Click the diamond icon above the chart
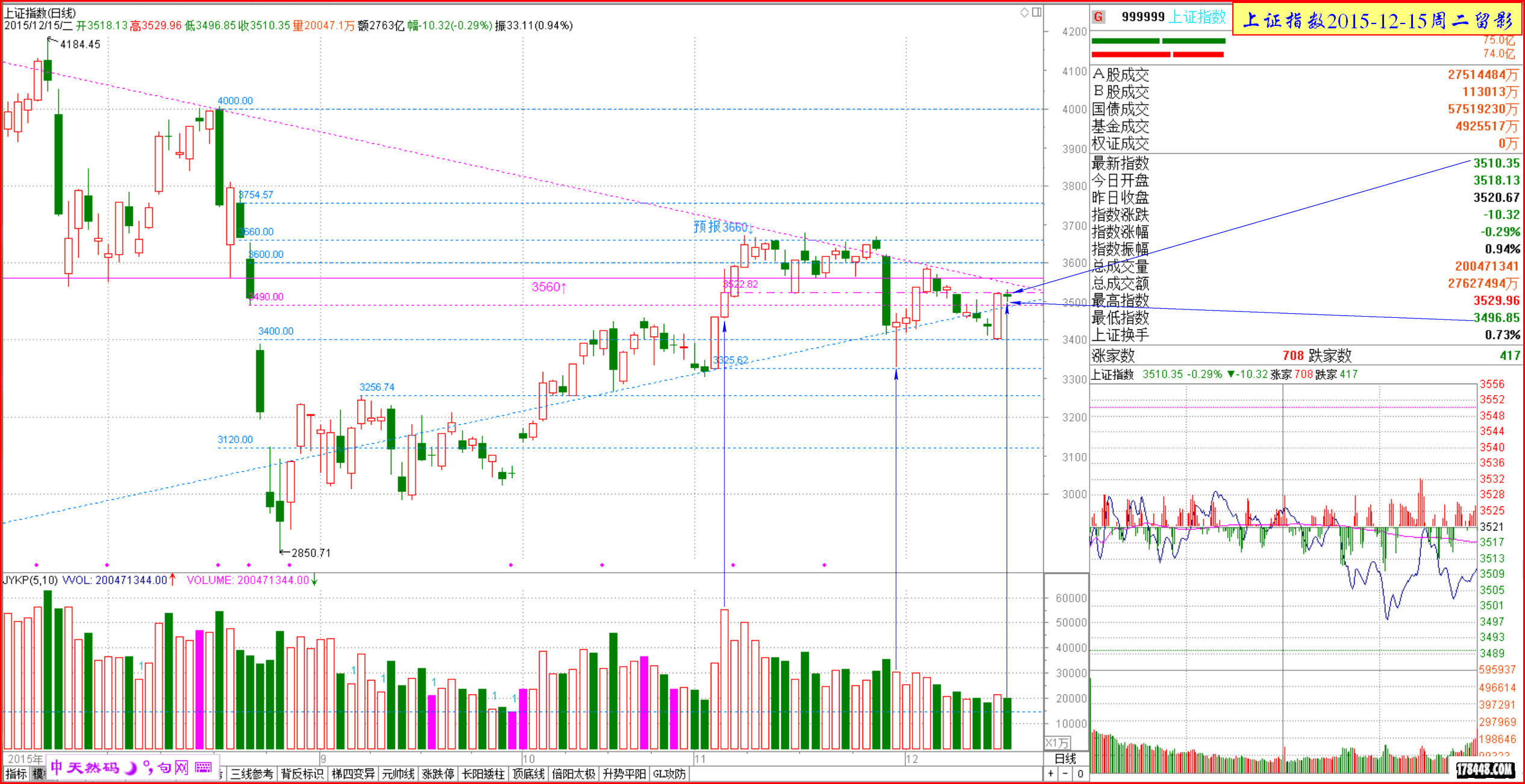This screenshot has width=1525, height=784. 1024,12
